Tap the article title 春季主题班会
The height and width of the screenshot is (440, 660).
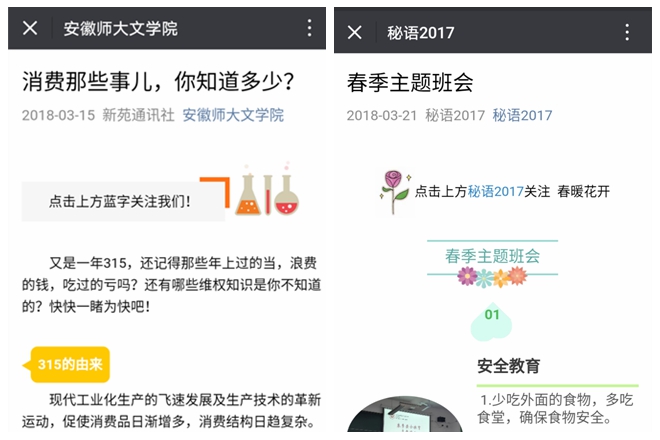click(410, 82)
